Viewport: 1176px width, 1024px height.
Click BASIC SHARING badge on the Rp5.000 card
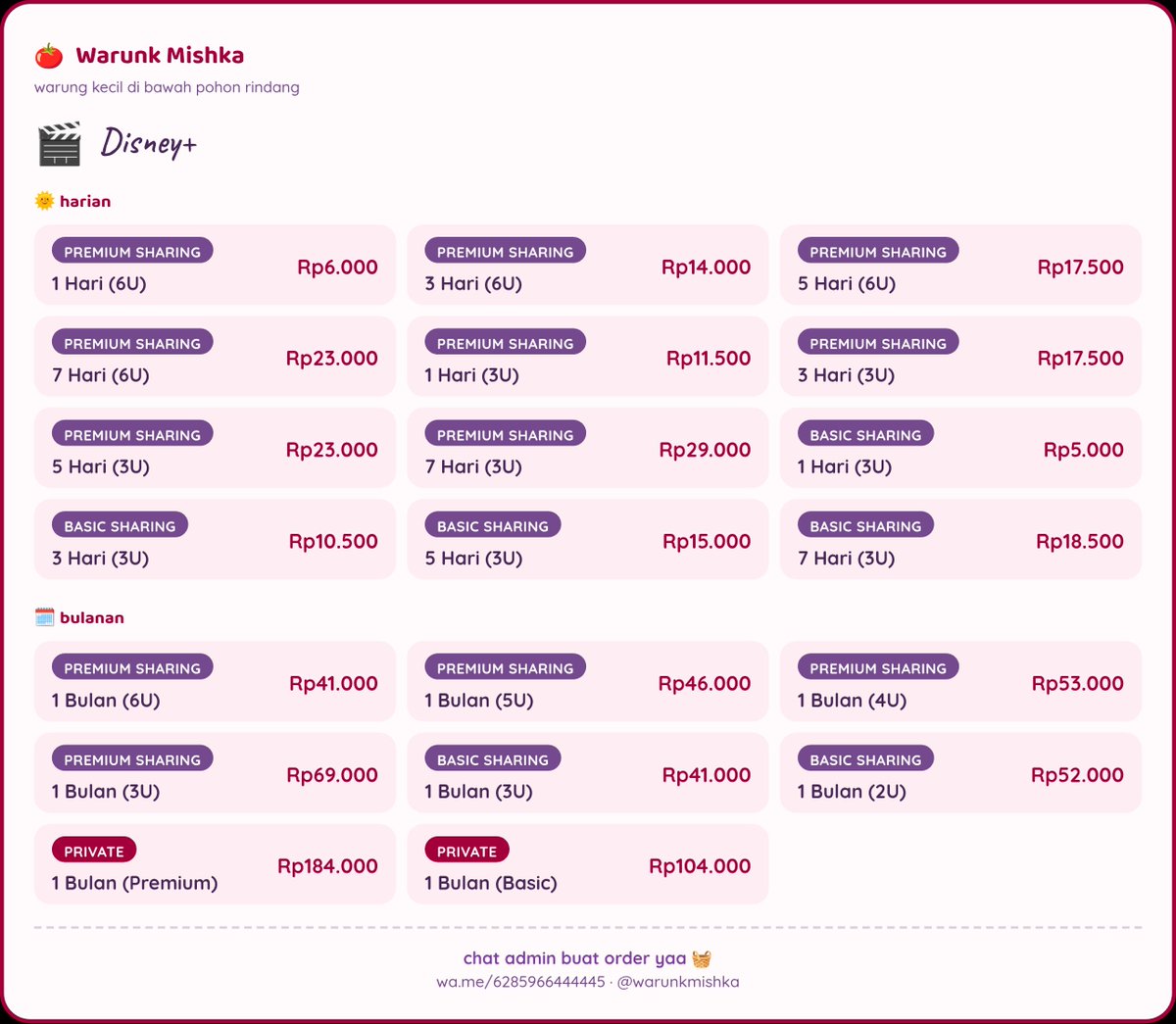pyautogui.click(x=865, y=434)
